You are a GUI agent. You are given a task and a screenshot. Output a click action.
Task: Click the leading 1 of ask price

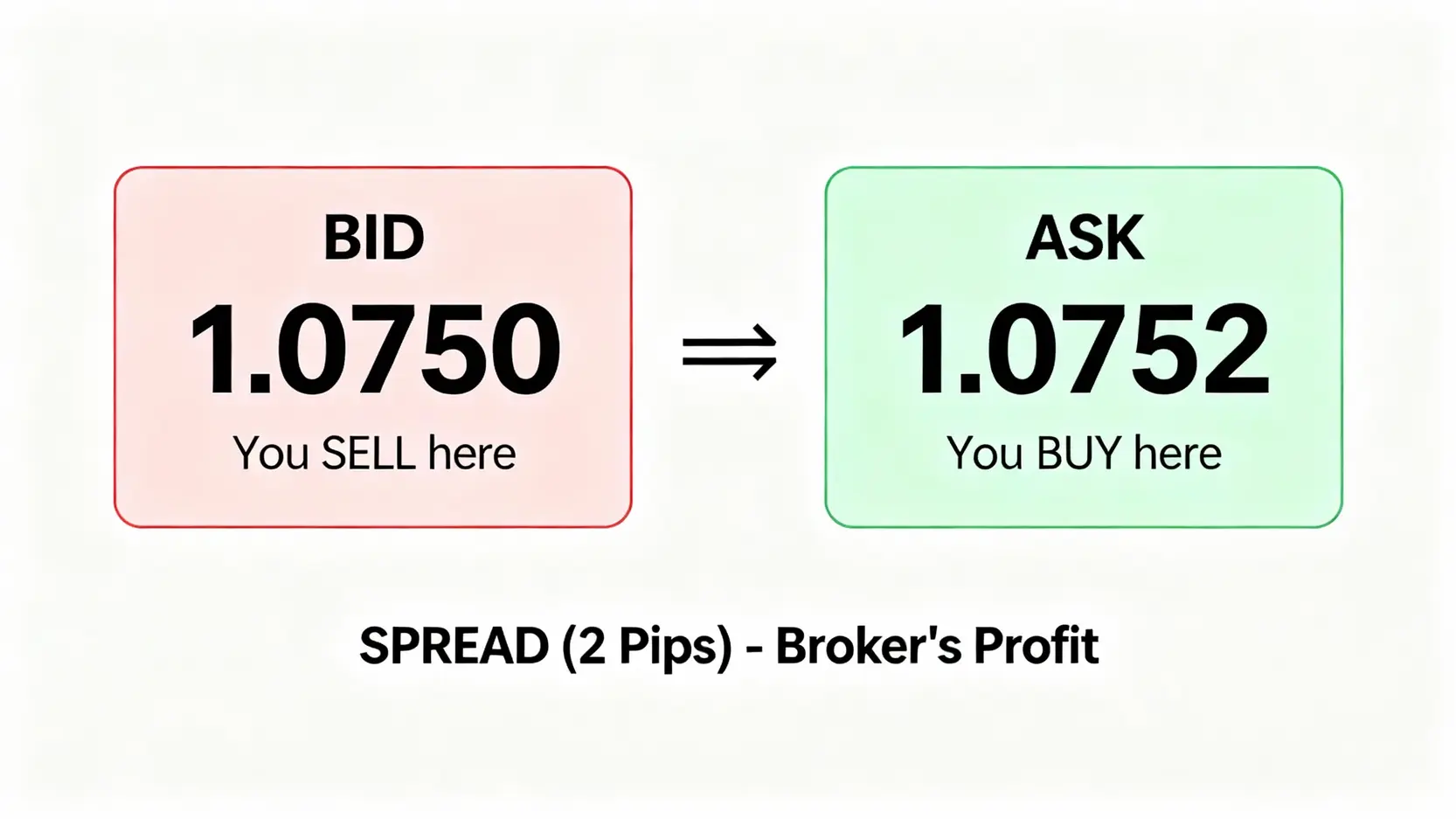pyautogui.click(x=923, y=351)
